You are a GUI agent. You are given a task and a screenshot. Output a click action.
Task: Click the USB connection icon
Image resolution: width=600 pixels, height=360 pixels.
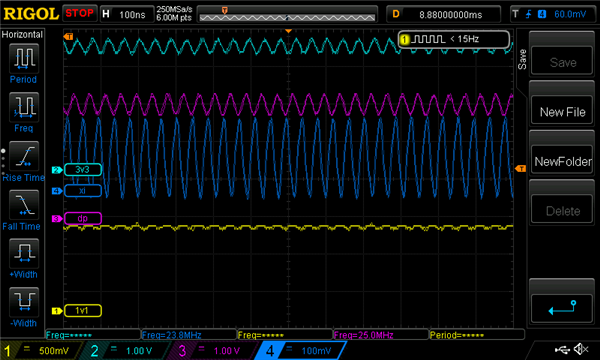point(562,349)
